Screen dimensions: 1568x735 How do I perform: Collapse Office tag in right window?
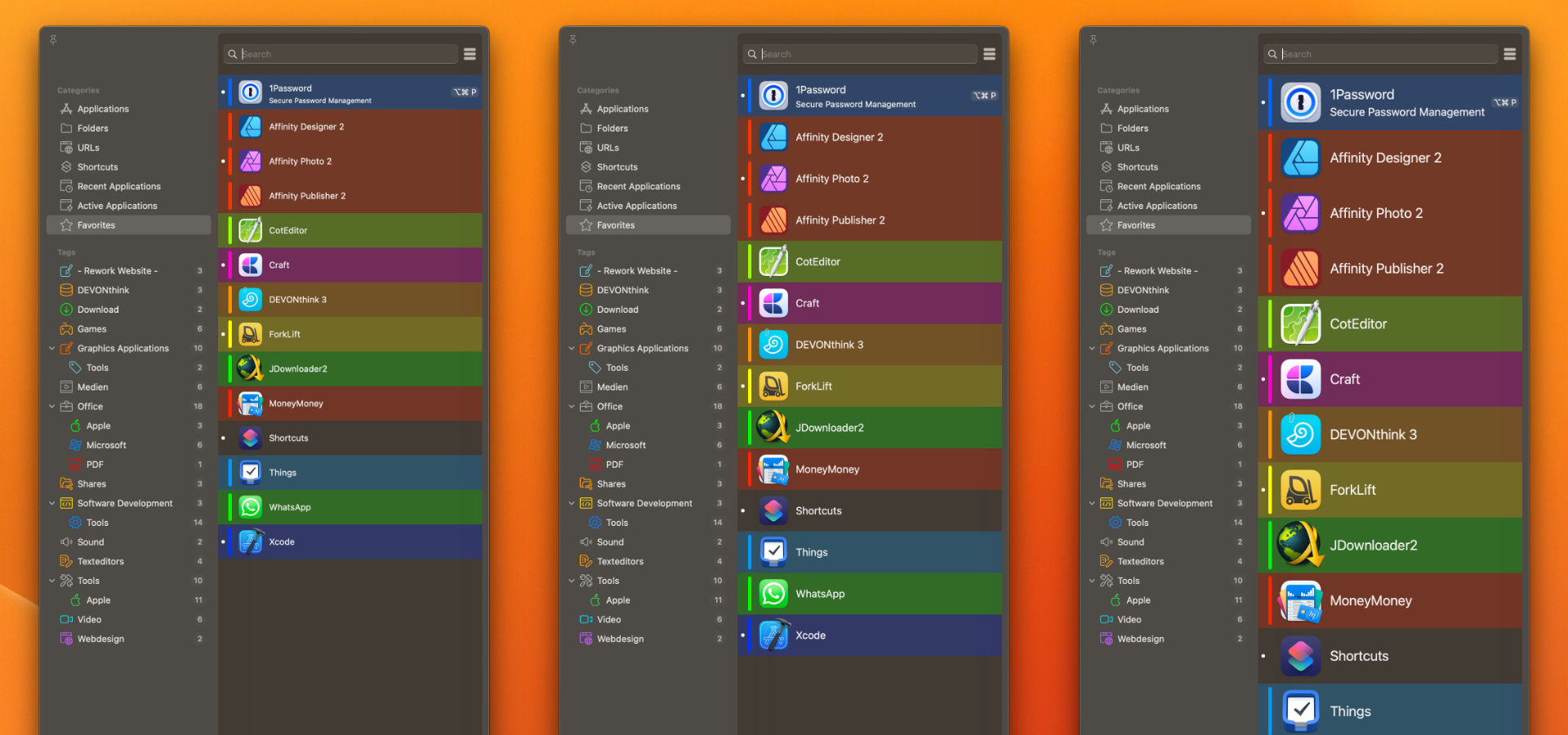[1092, 406]
